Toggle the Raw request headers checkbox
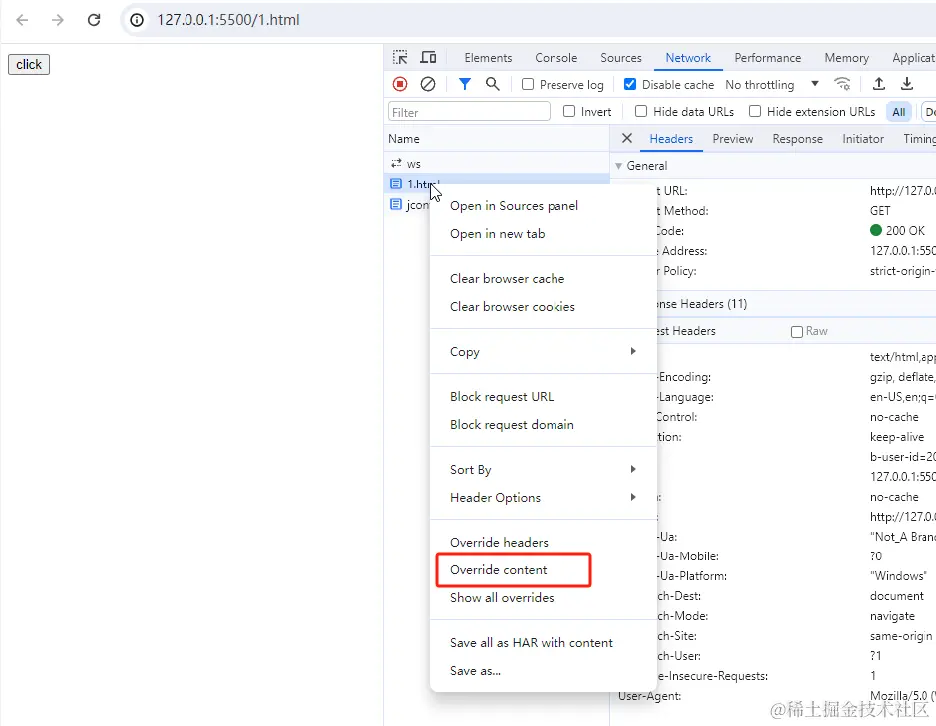This screenshot has height=726, width=936. click(797, 331)
